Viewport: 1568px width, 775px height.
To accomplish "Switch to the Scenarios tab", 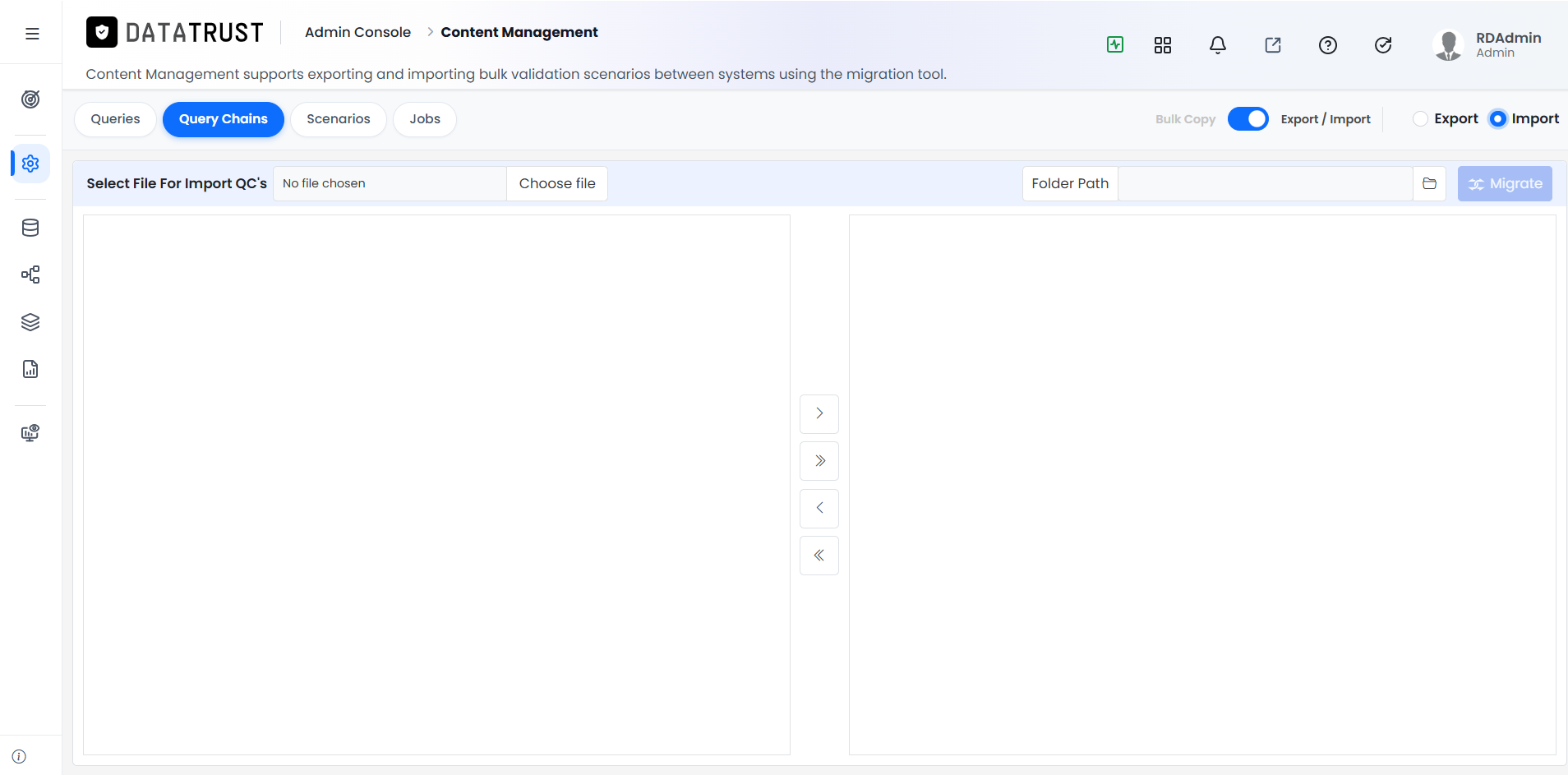I will pyautogui.click(x=339, y=119).
